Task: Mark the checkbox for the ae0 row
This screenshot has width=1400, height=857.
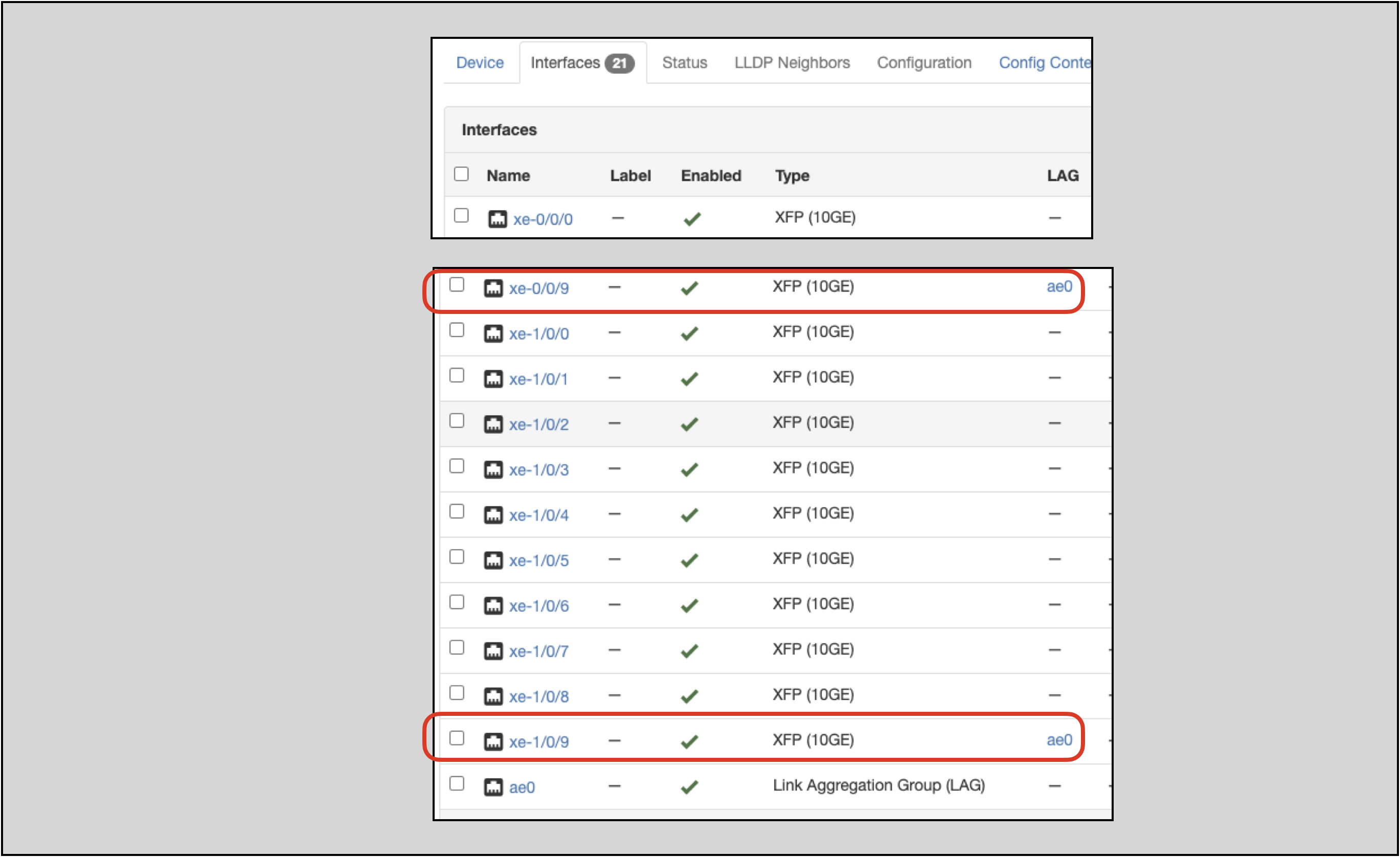Action: pos(456,783)
